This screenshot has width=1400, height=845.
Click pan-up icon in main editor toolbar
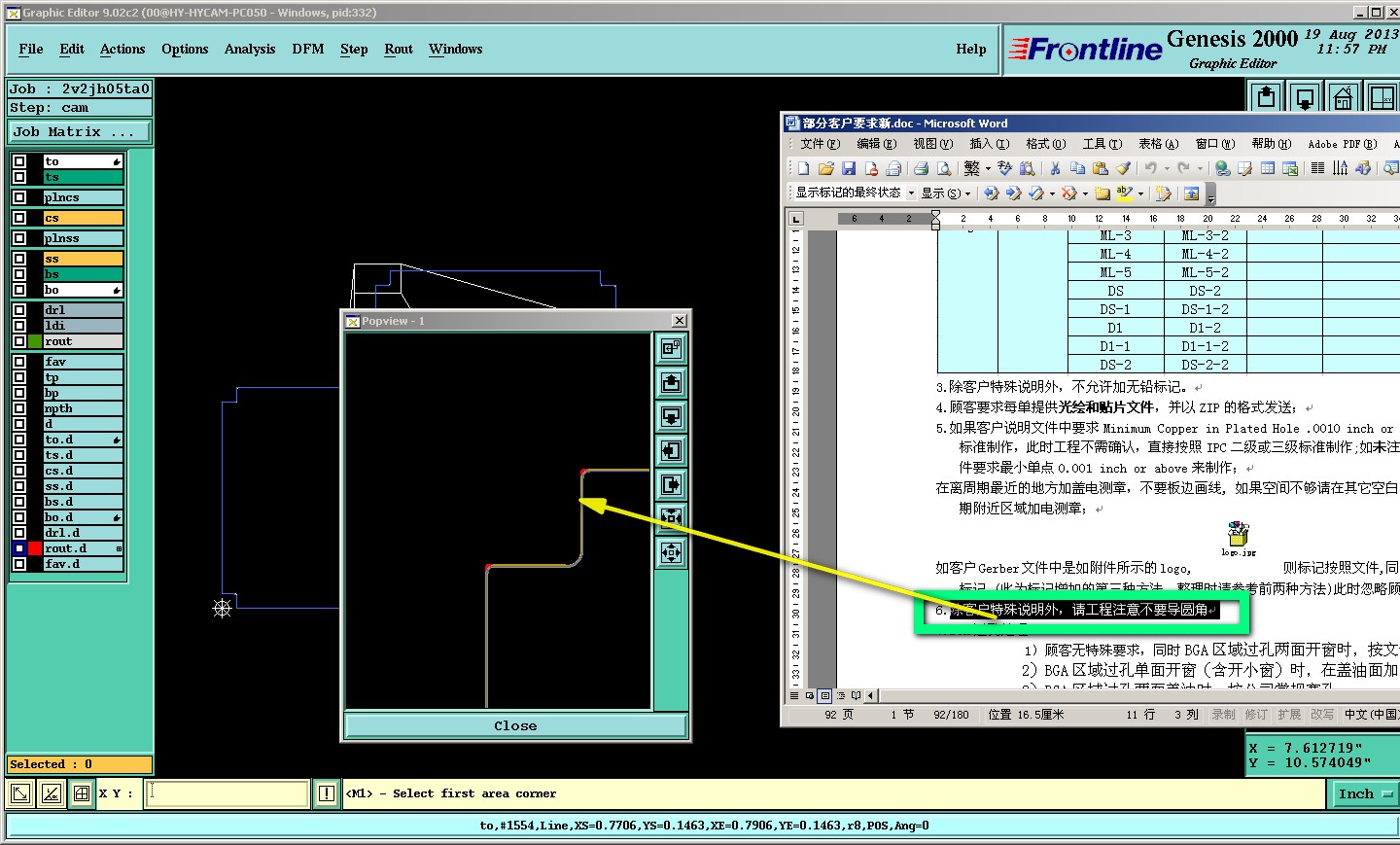[1266, 96]
